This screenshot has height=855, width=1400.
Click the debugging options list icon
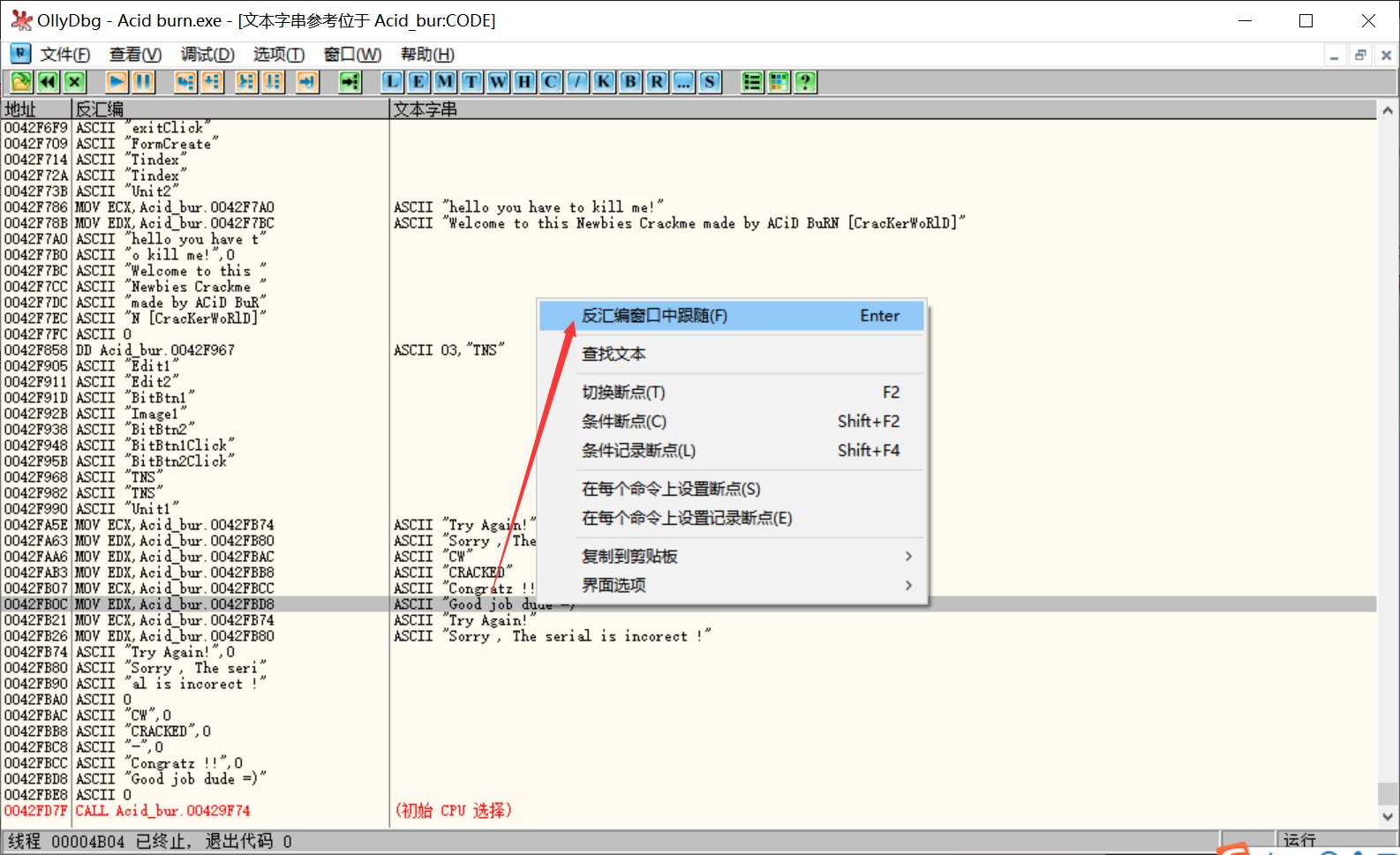click(x=752, y=82)
